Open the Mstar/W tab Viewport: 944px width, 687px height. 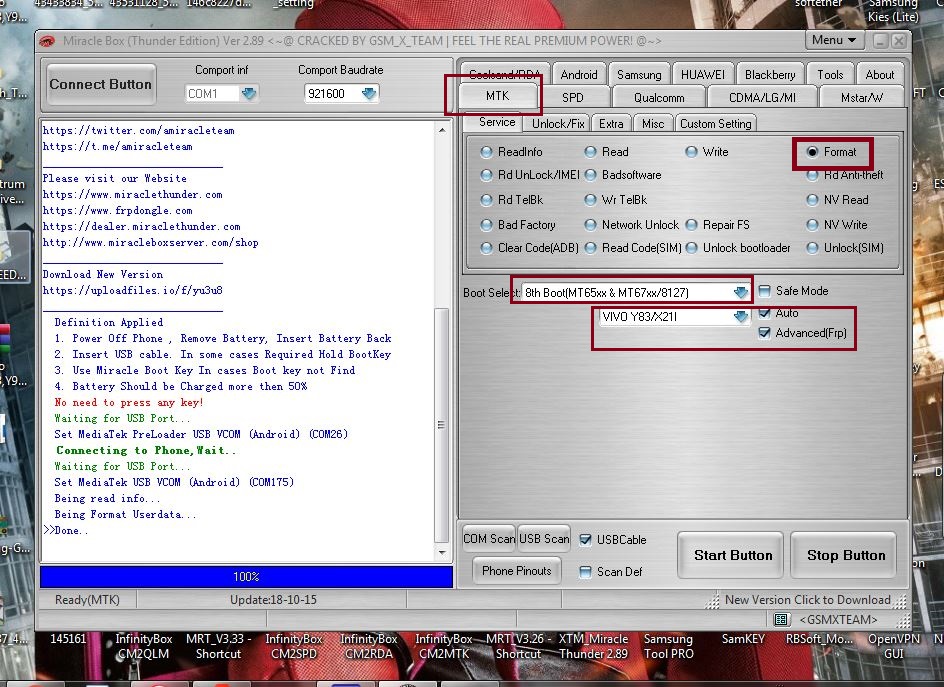coord(862,98)
